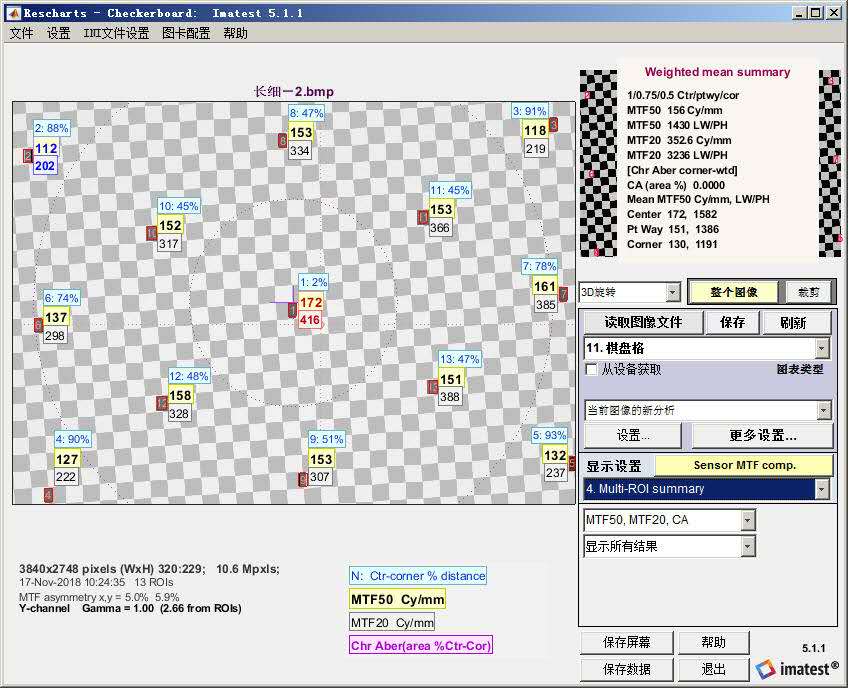Click the 保存数据 button
Viewport: 848px width, 688px height.
coord(626,669)
